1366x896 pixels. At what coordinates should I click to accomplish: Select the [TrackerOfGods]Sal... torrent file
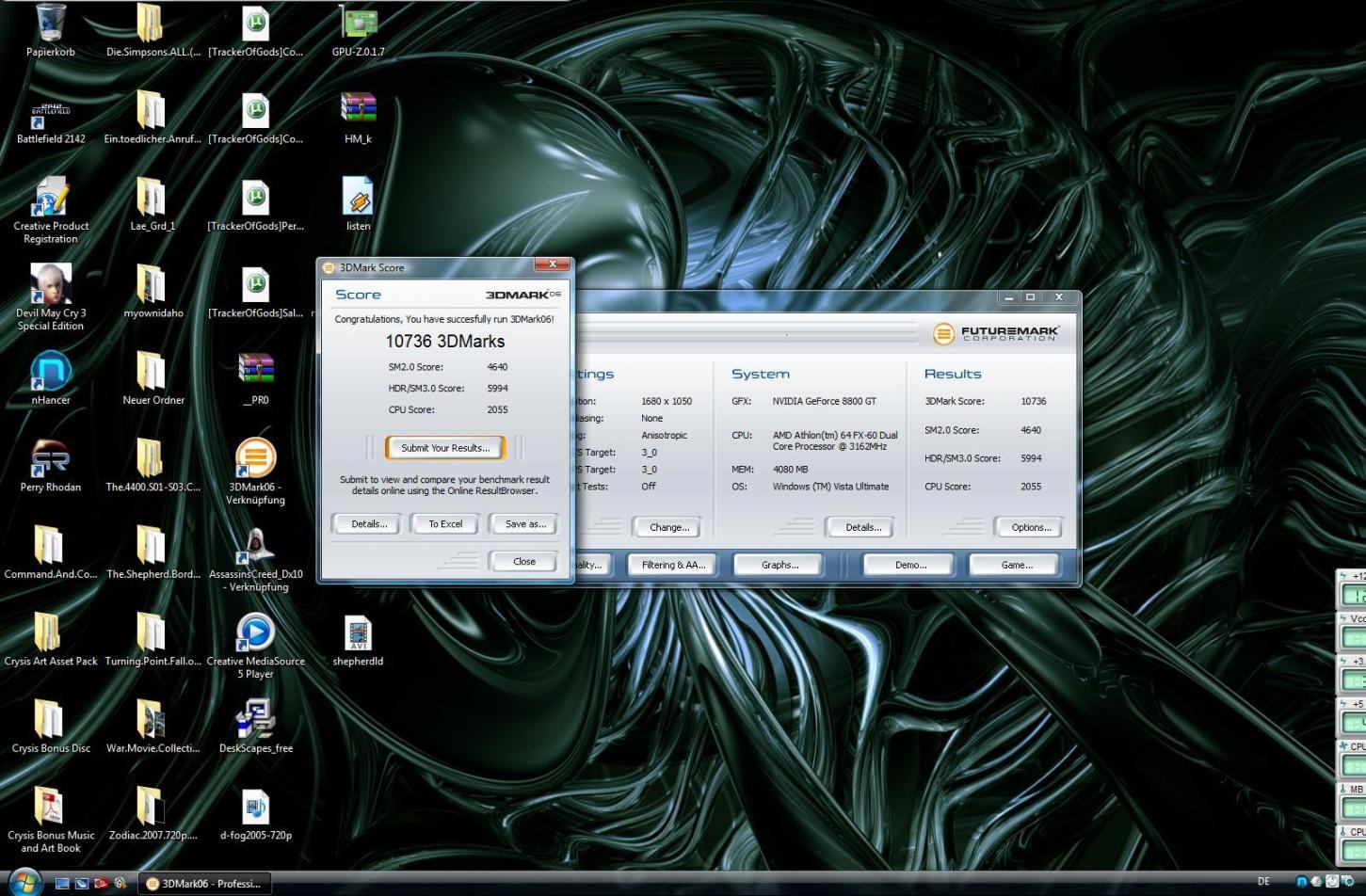pyautogui.click(x=255, y=292)
